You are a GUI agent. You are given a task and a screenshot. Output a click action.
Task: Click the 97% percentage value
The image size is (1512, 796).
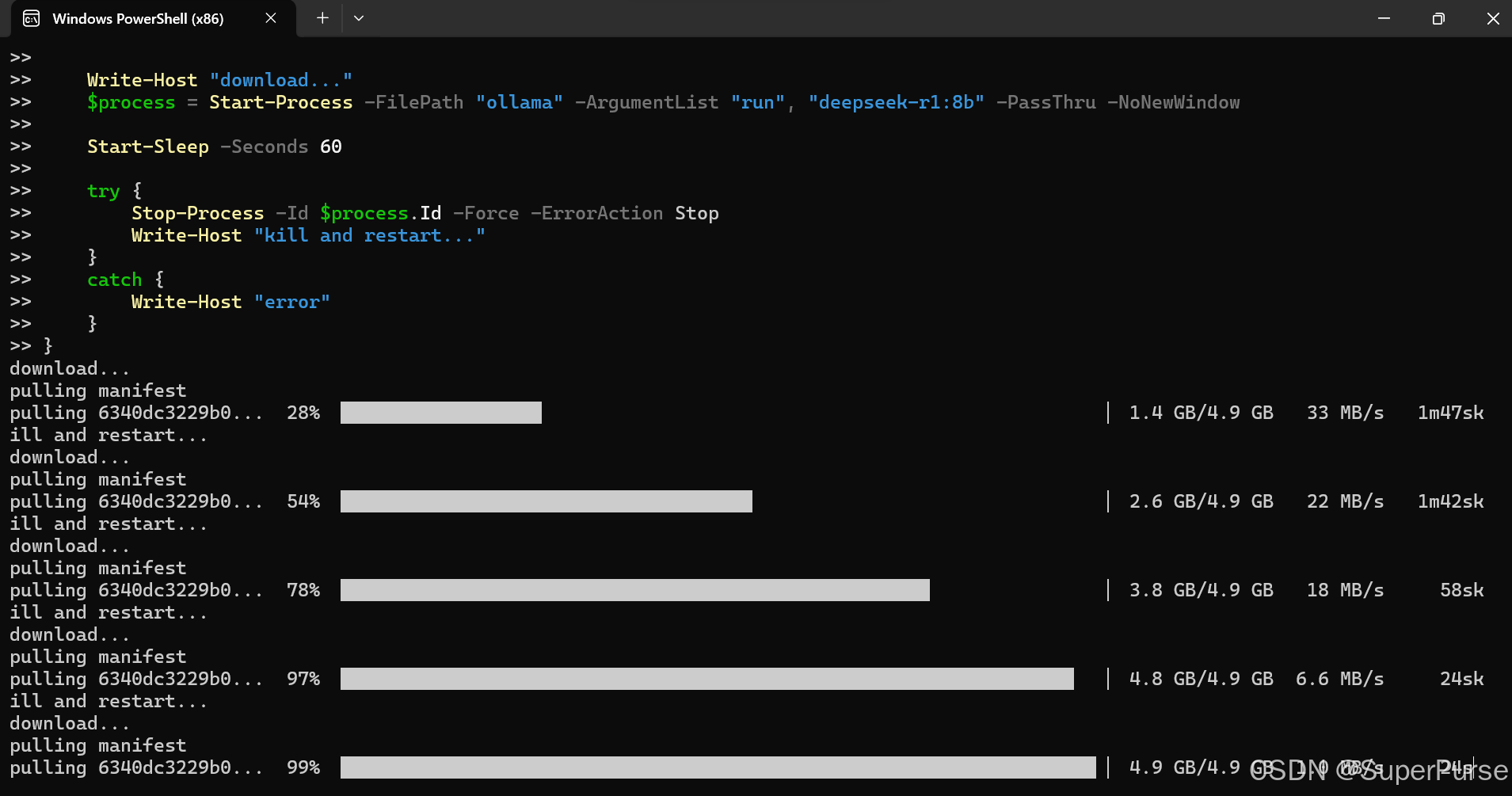(x=303, y=679)
